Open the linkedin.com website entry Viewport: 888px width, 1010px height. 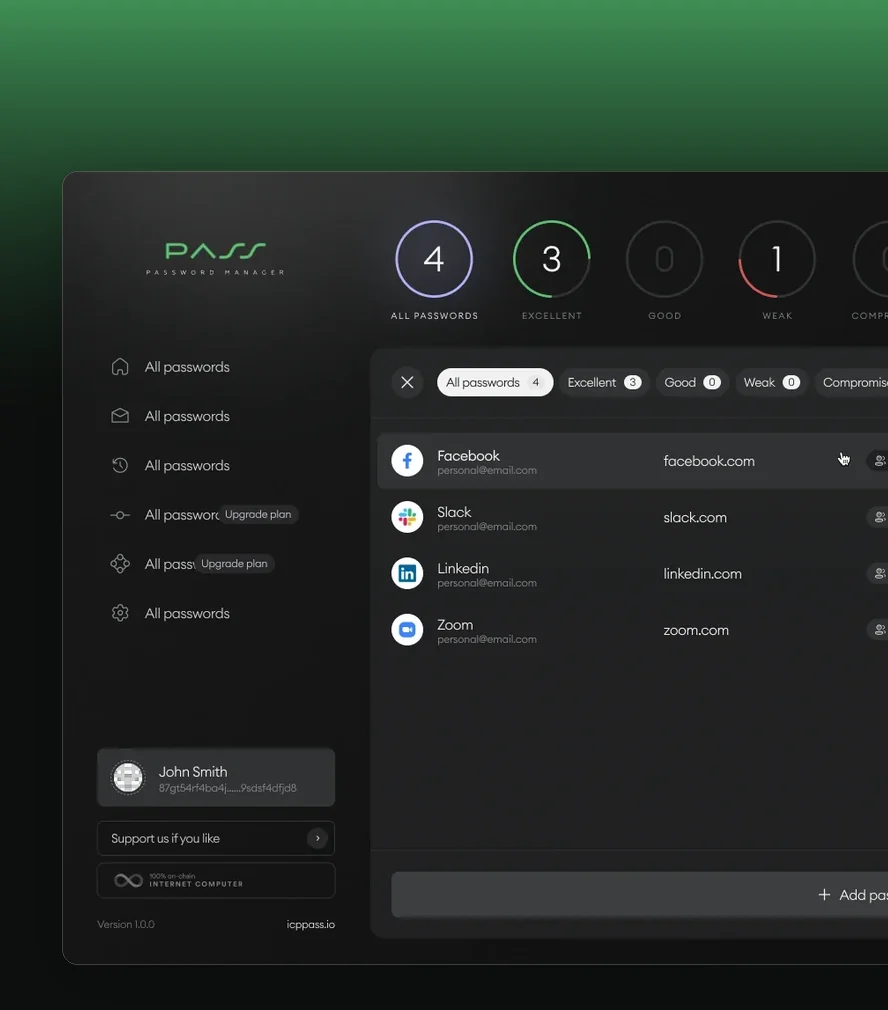[x=703, y=574]
